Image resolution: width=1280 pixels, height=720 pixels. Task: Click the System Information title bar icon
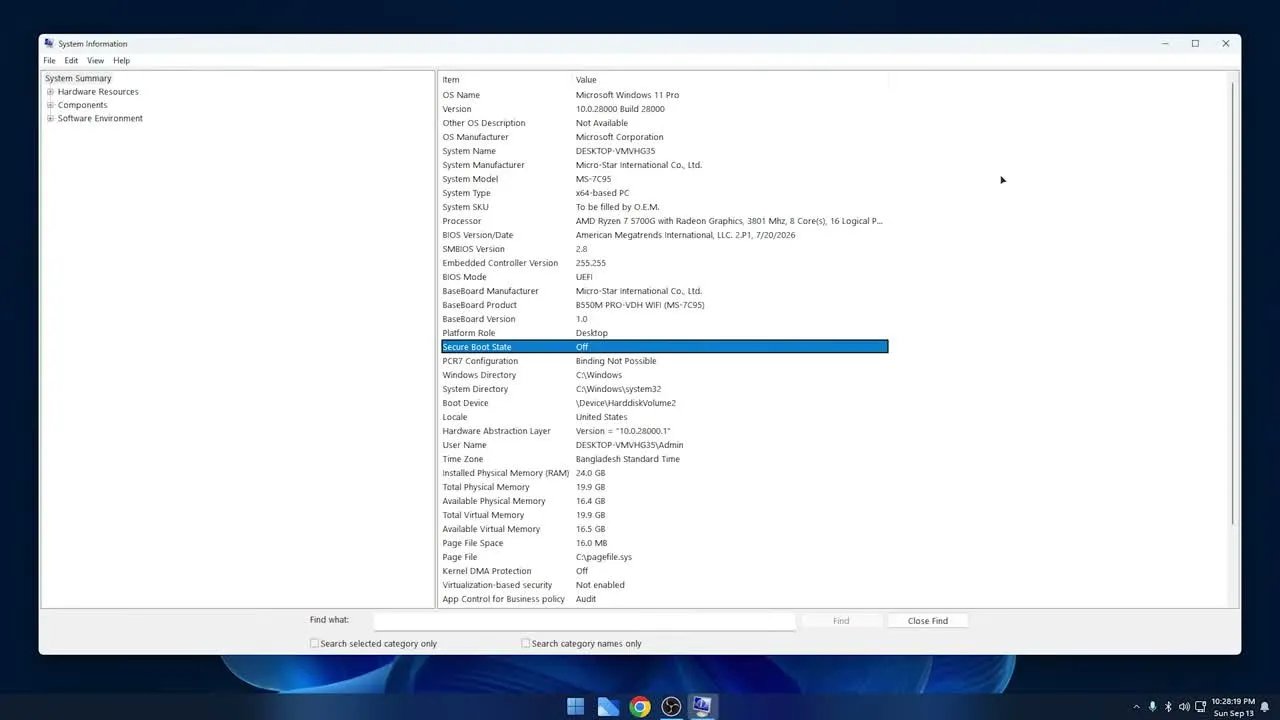(49, 44)
